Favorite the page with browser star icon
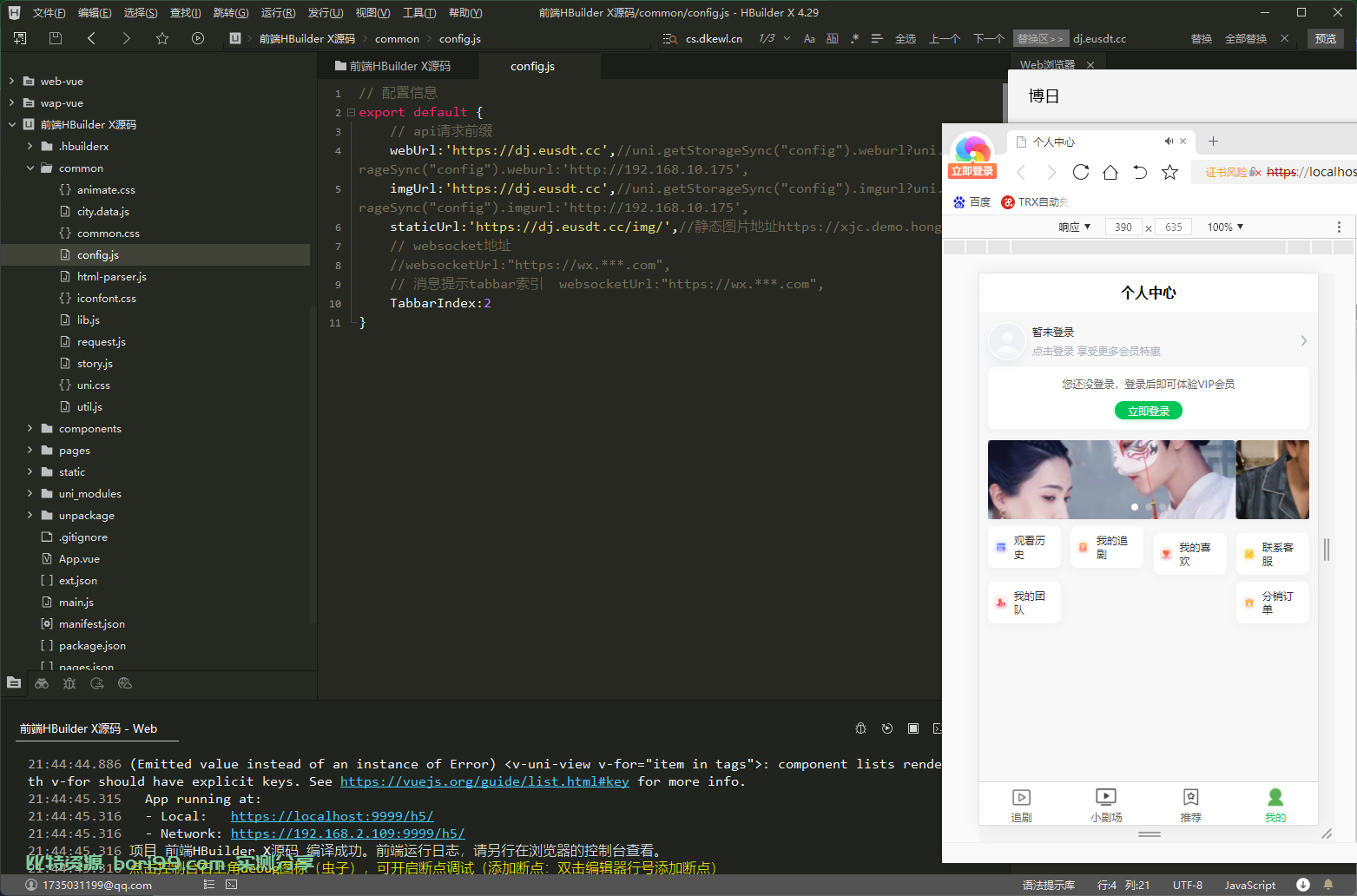 [1170, 172]
